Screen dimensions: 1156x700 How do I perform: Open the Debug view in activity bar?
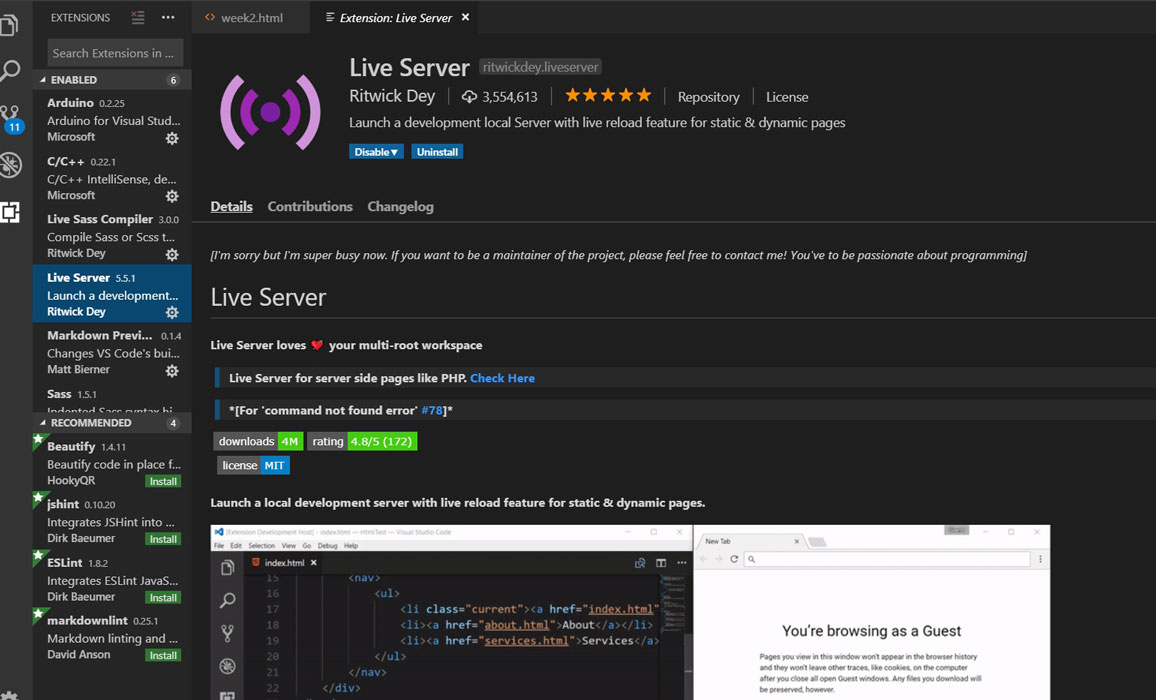coord(11,165)
